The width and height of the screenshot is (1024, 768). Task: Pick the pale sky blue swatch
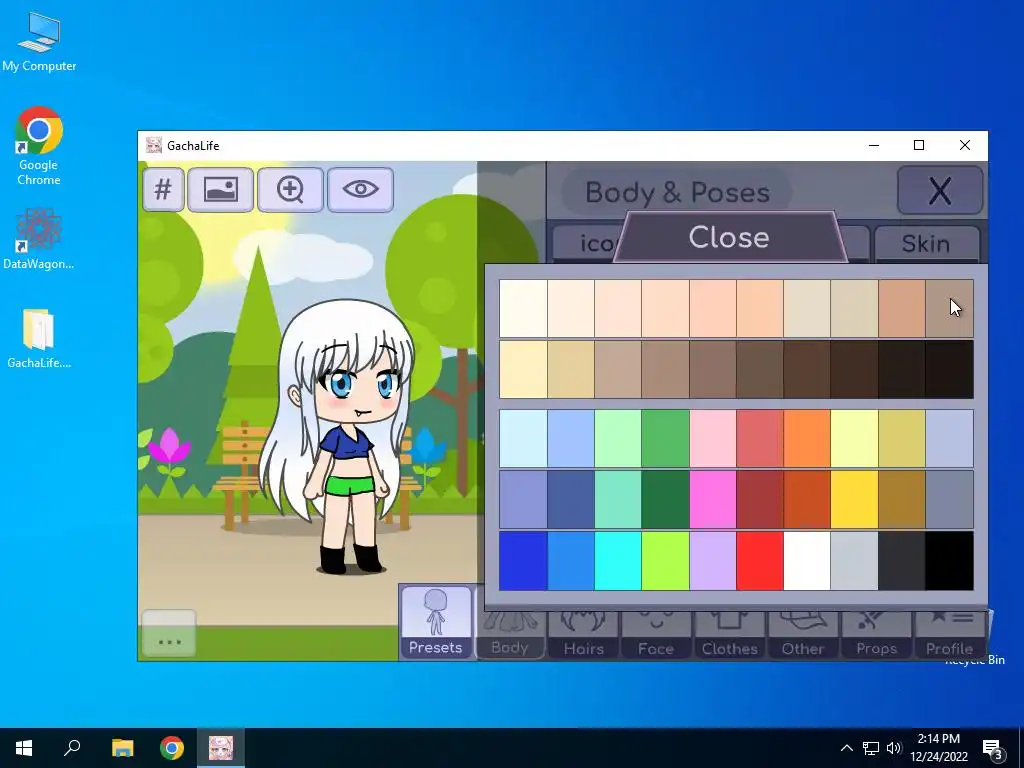tap(523, 438)
